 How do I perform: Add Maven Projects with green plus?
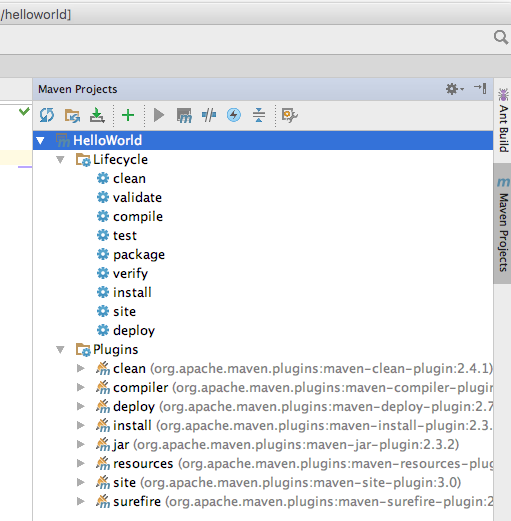128,115
